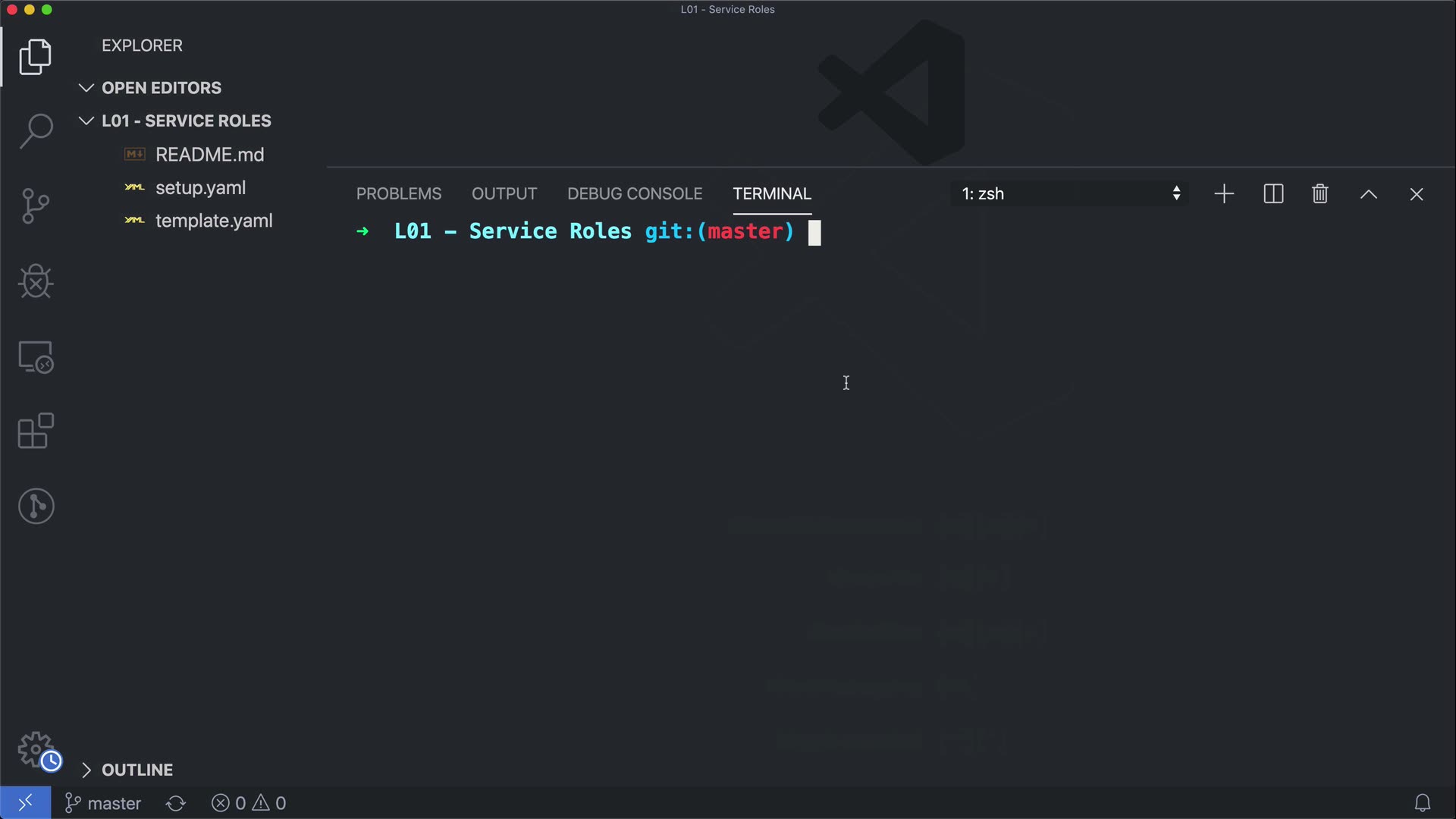This screenshot has width=1456, height=819.
Task: Collapse the L01 - SERVICE ROLES folder
Action: click(86, 121)
